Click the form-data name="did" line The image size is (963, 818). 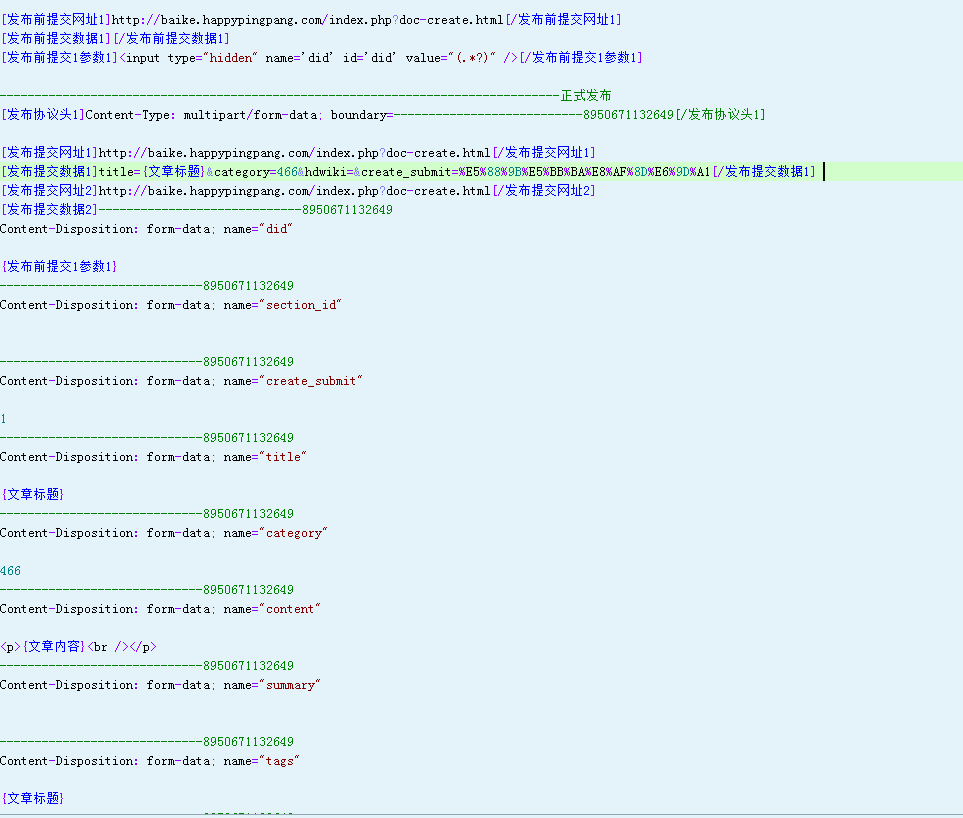(x=146, y=229)
